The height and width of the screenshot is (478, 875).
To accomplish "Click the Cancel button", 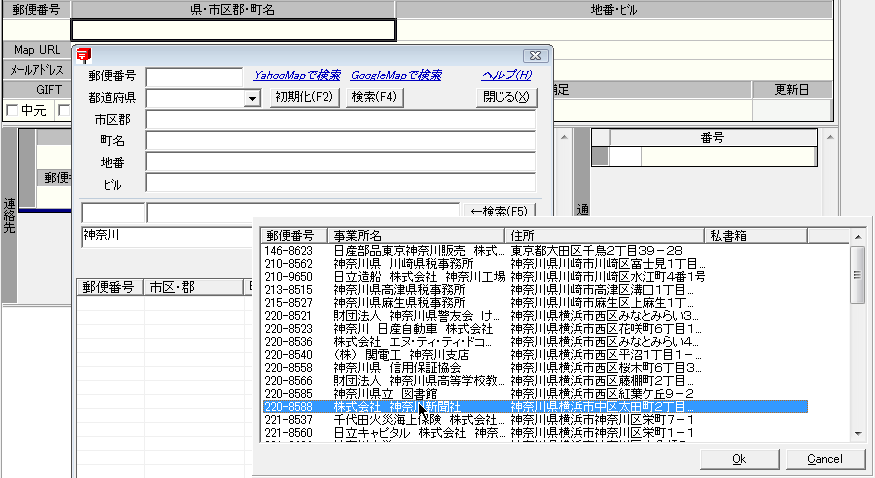I will pyautogui.click(x=825, y=459).
